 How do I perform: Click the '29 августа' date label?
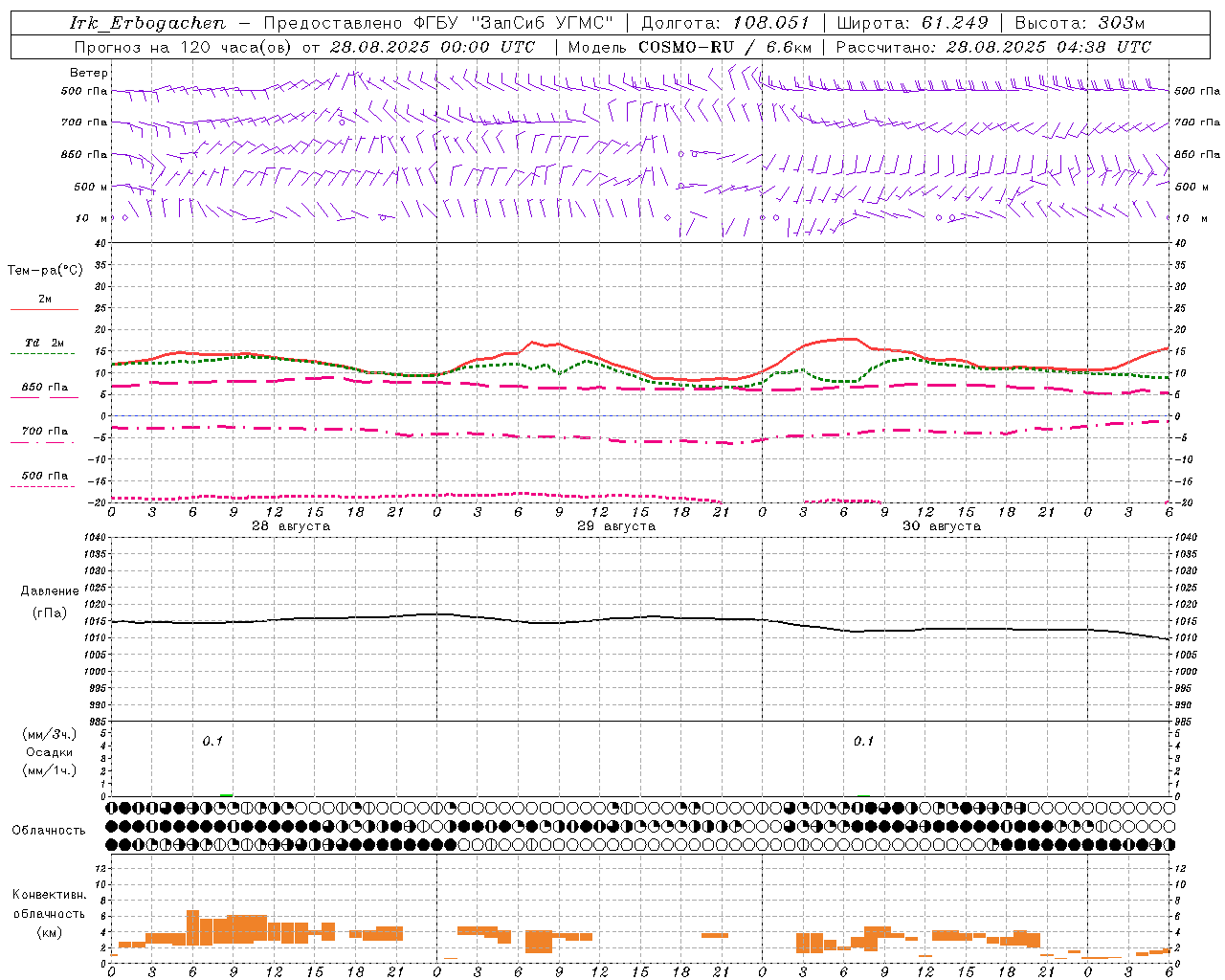pos(616,526)
